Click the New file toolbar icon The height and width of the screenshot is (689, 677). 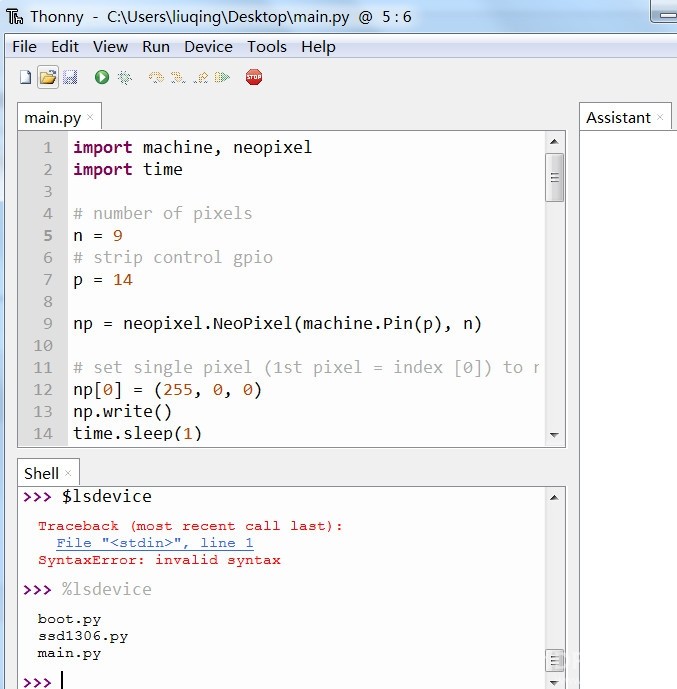25,77
